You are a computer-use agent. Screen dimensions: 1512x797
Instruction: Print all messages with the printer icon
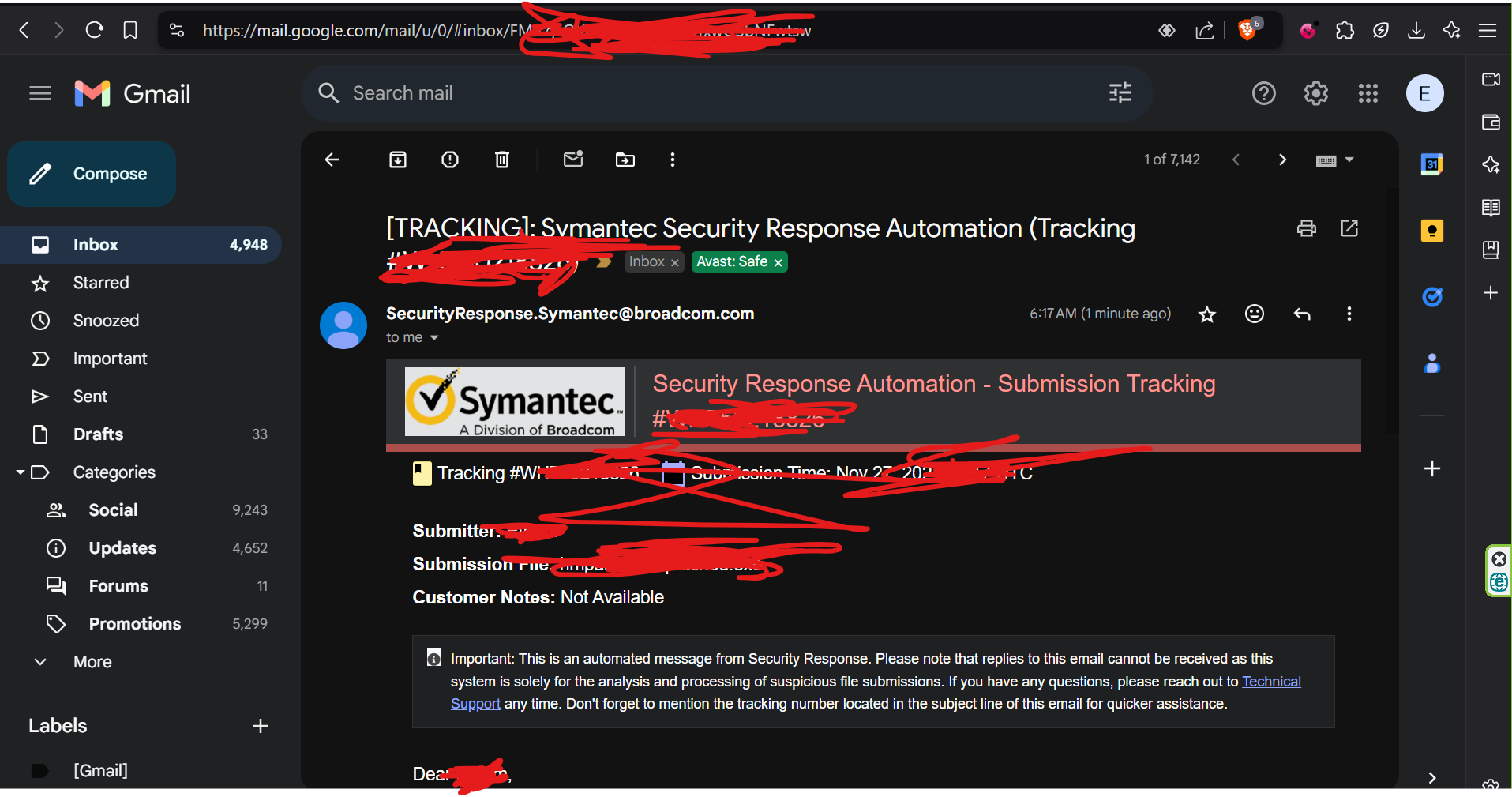(1307, 228)
